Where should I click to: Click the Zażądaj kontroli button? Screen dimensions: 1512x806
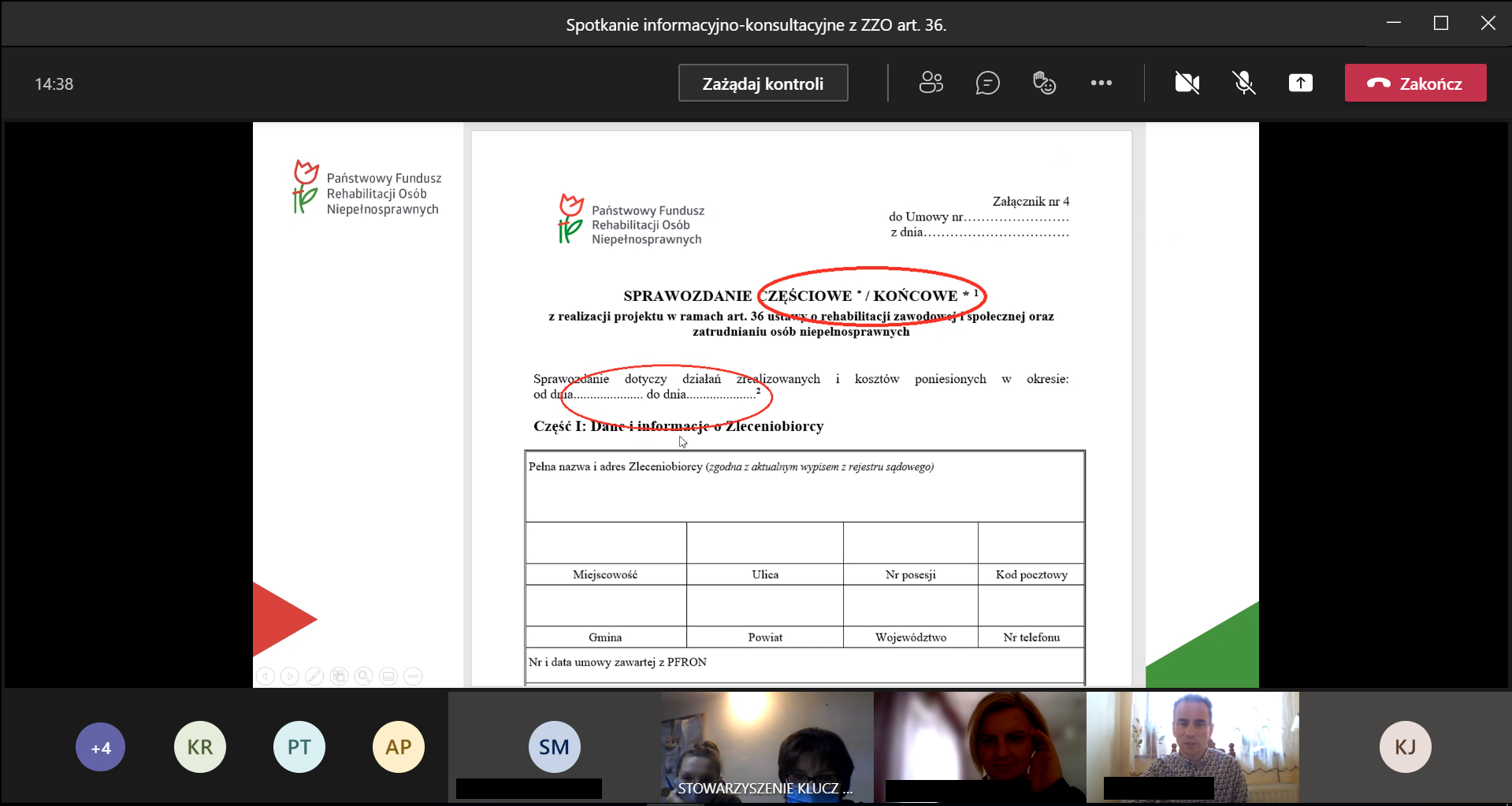click(x=763, y=84)
